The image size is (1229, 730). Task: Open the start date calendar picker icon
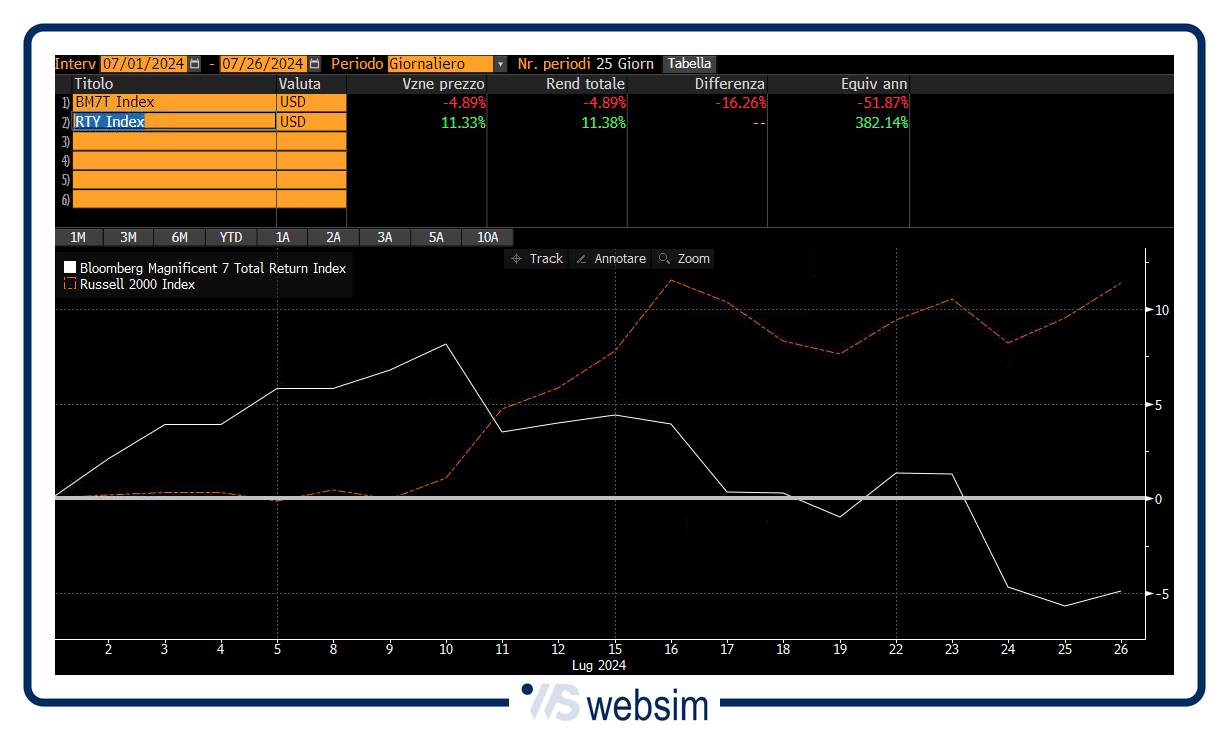coord(195,64)
